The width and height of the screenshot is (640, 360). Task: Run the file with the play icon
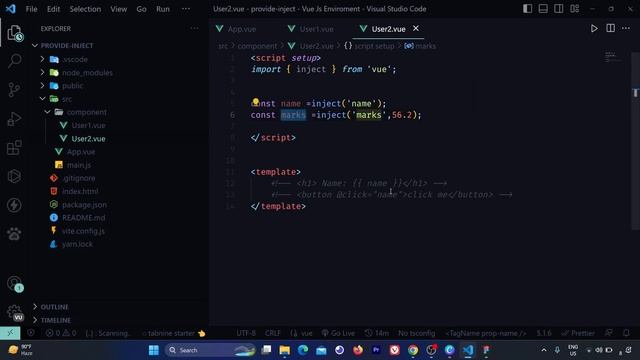[x=594, y=28]
